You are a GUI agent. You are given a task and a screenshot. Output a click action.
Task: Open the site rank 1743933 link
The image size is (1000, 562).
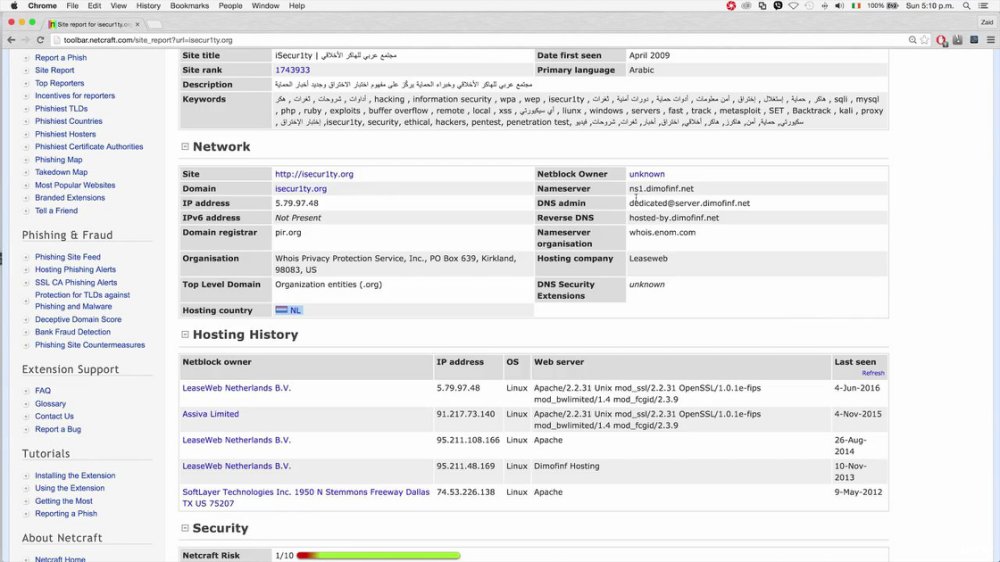coord(293,70)
